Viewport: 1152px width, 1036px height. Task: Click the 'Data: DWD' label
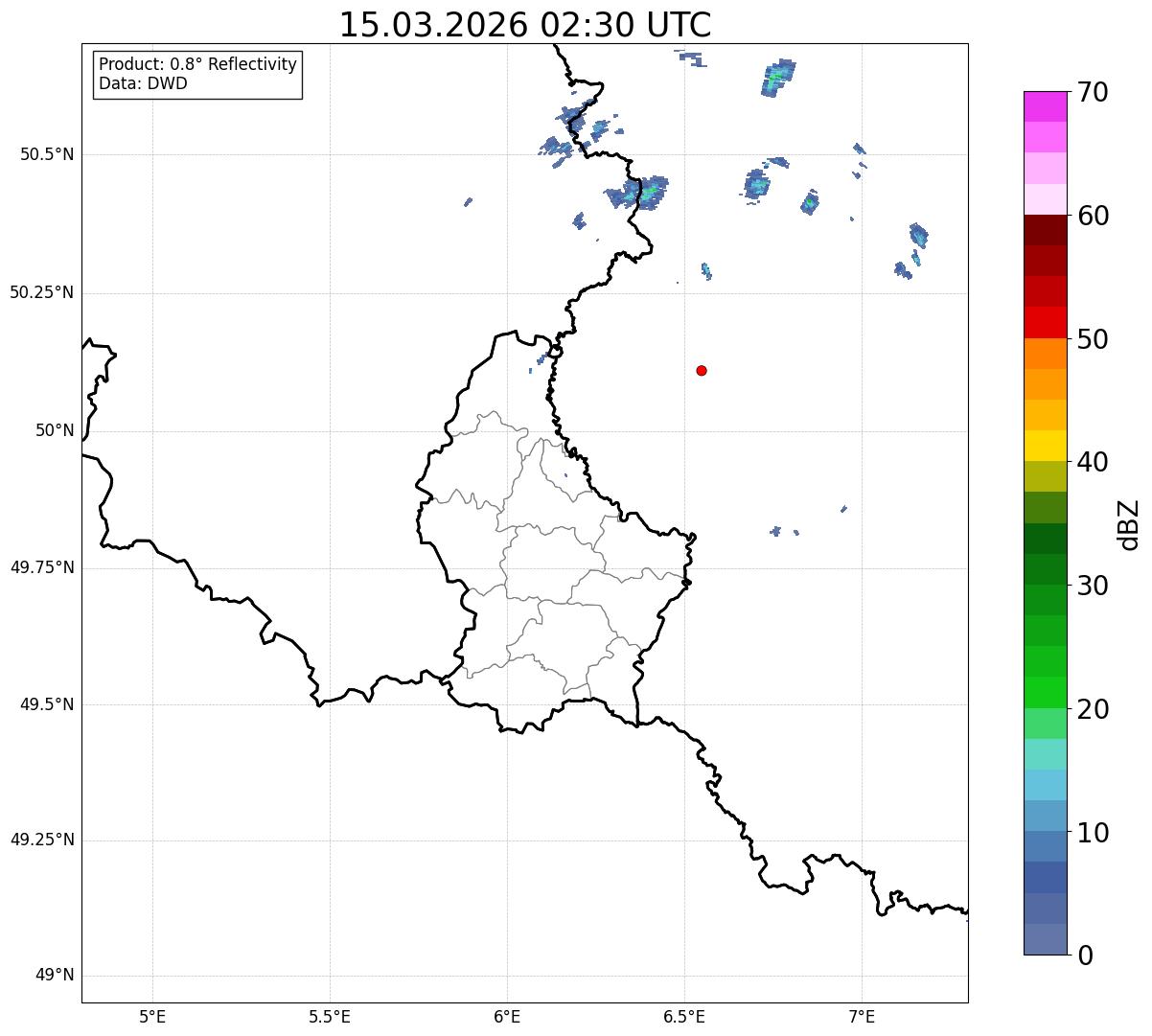coord(143,83)
